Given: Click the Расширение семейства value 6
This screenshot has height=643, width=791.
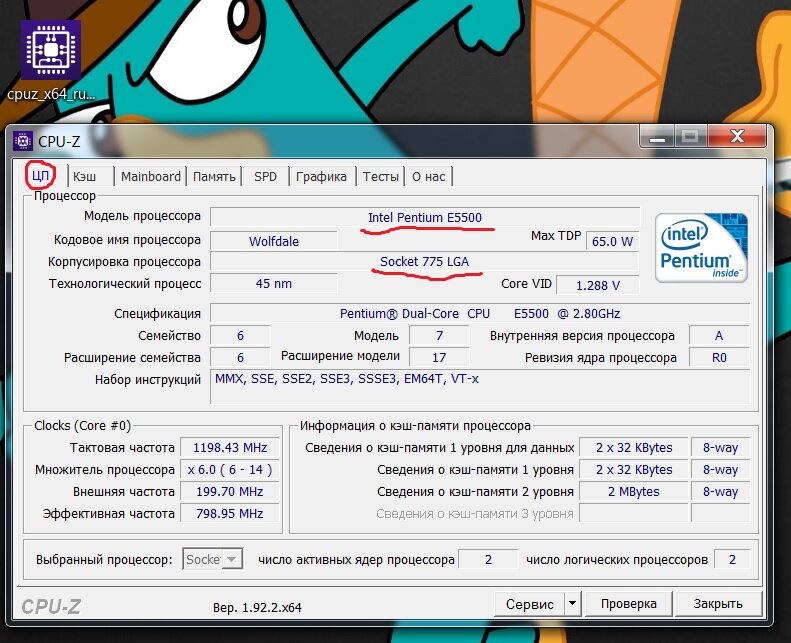Looking at the screenshot, I should tap(240, 358).
